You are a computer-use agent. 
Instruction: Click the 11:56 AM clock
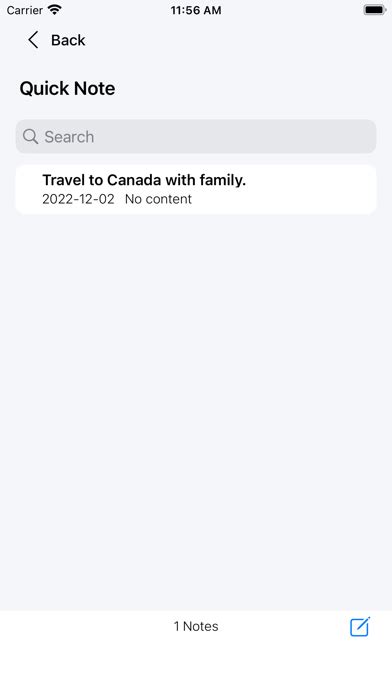click(196, 10)
